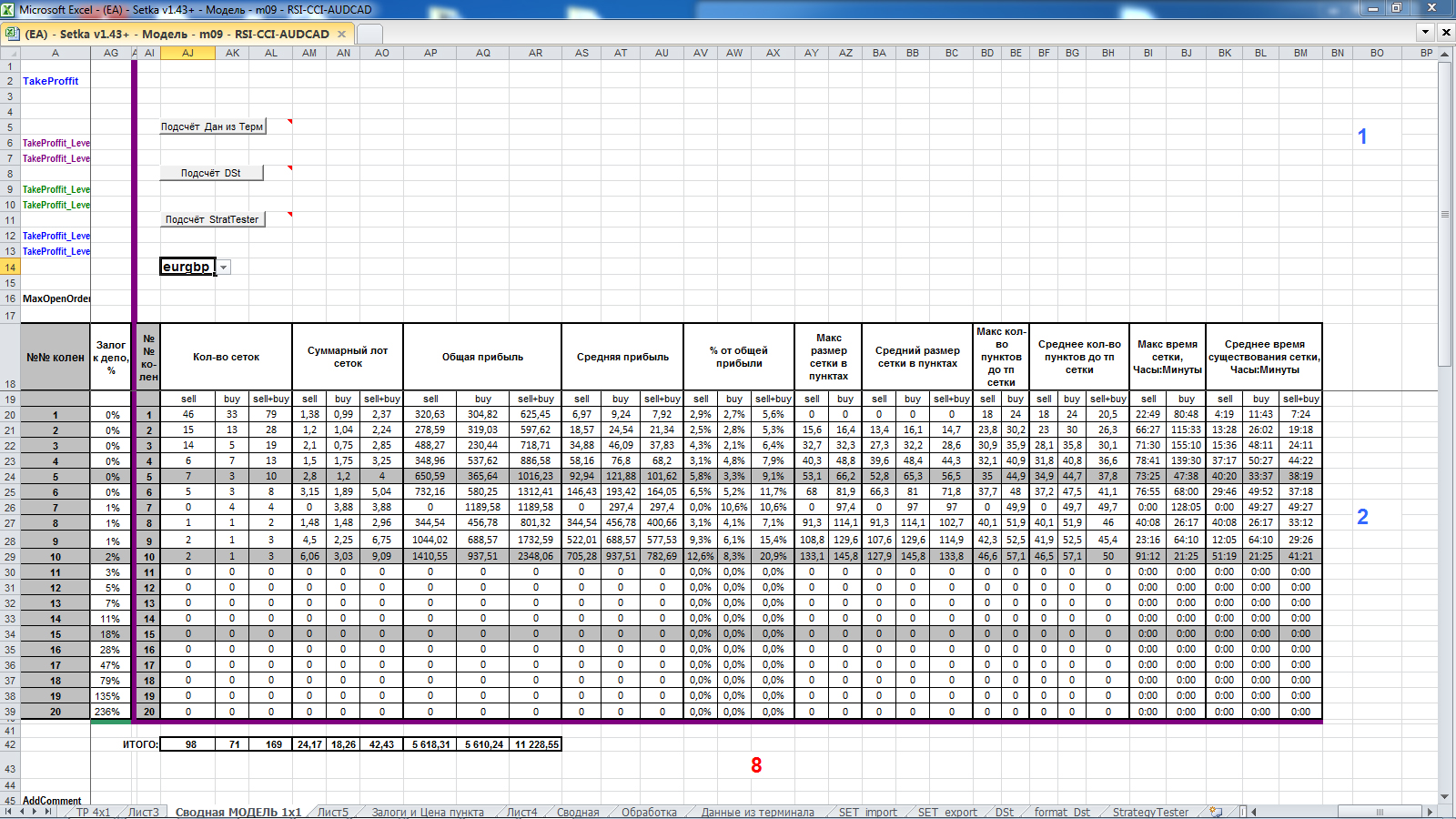Open a new blank document tab
The width and height of the screenshot is (1456, 819).
coord(369,35)
